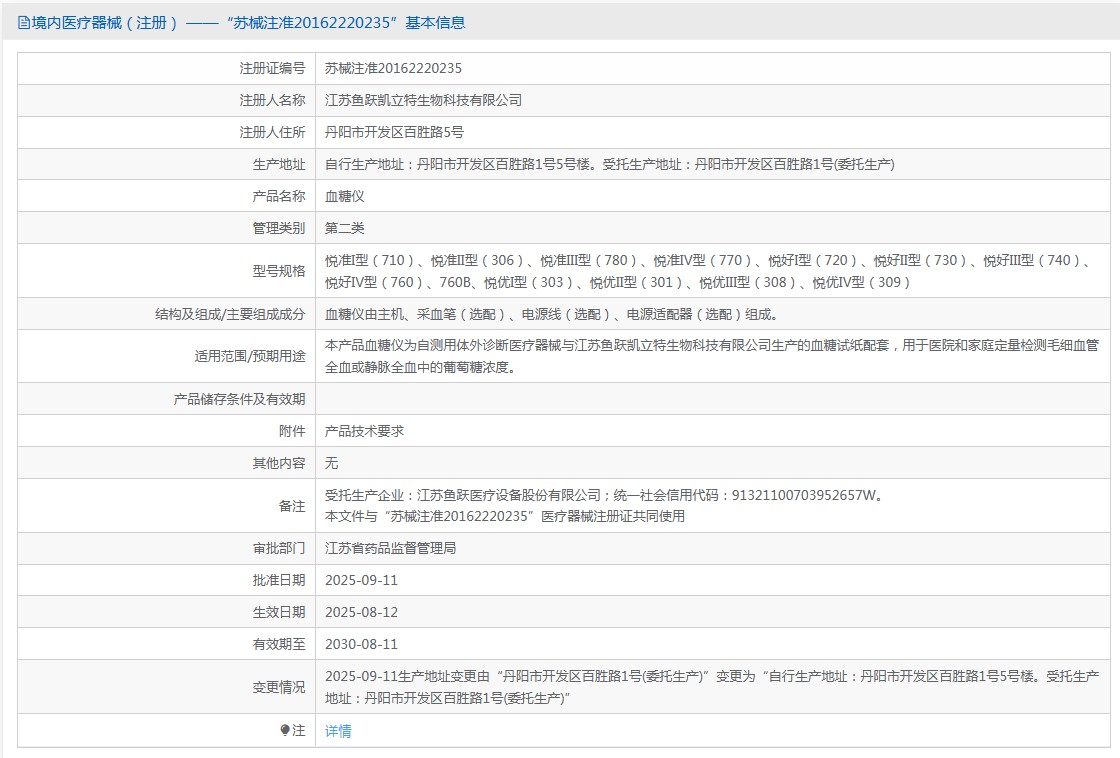Image resolution: width=1120 pixels, height=758 pixels.
Task: Click registrant name 江苏鱼跃凯立特生物科技有限公司
Action: (423, 101)
